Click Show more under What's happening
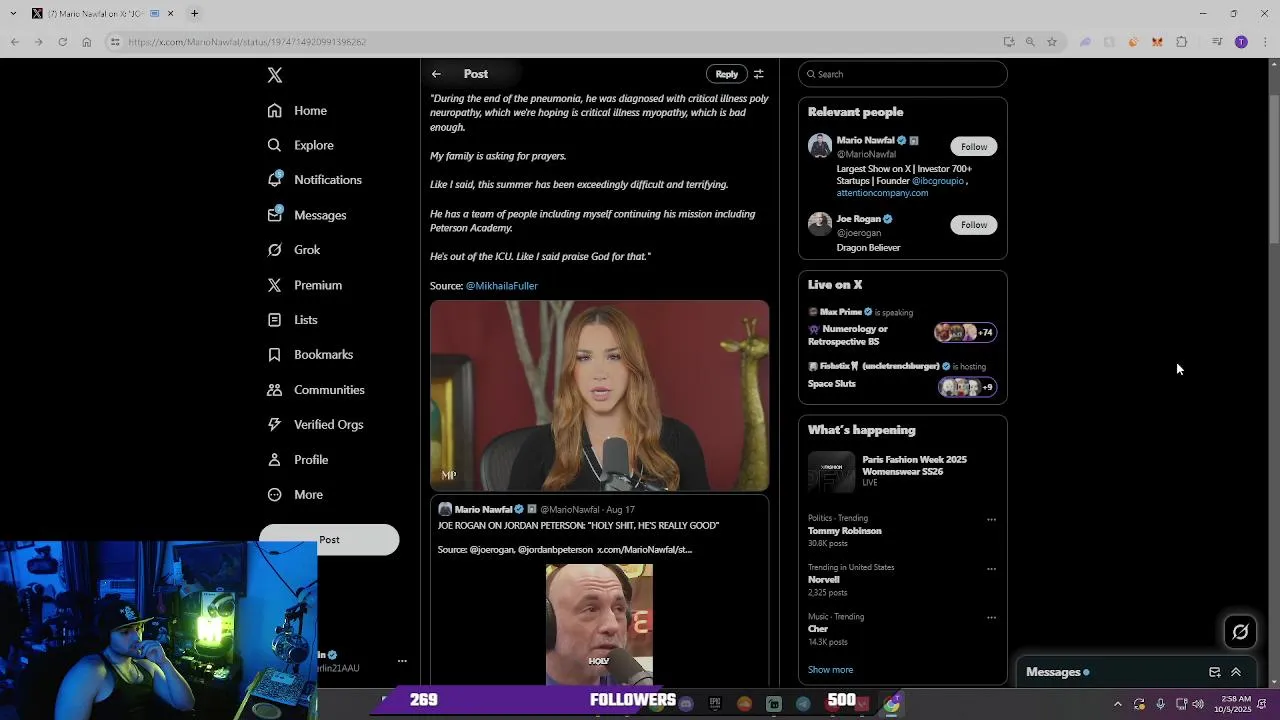This screenshot has width=1280, height=720. pyautogui.click(x=830, y=670)
